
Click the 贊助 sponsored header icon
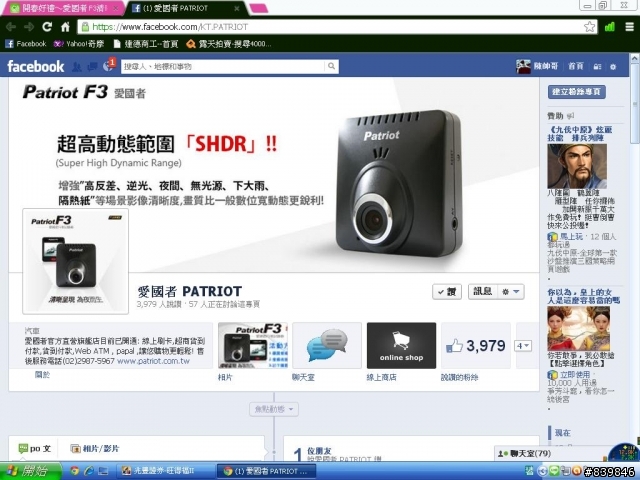pos(570,116)
